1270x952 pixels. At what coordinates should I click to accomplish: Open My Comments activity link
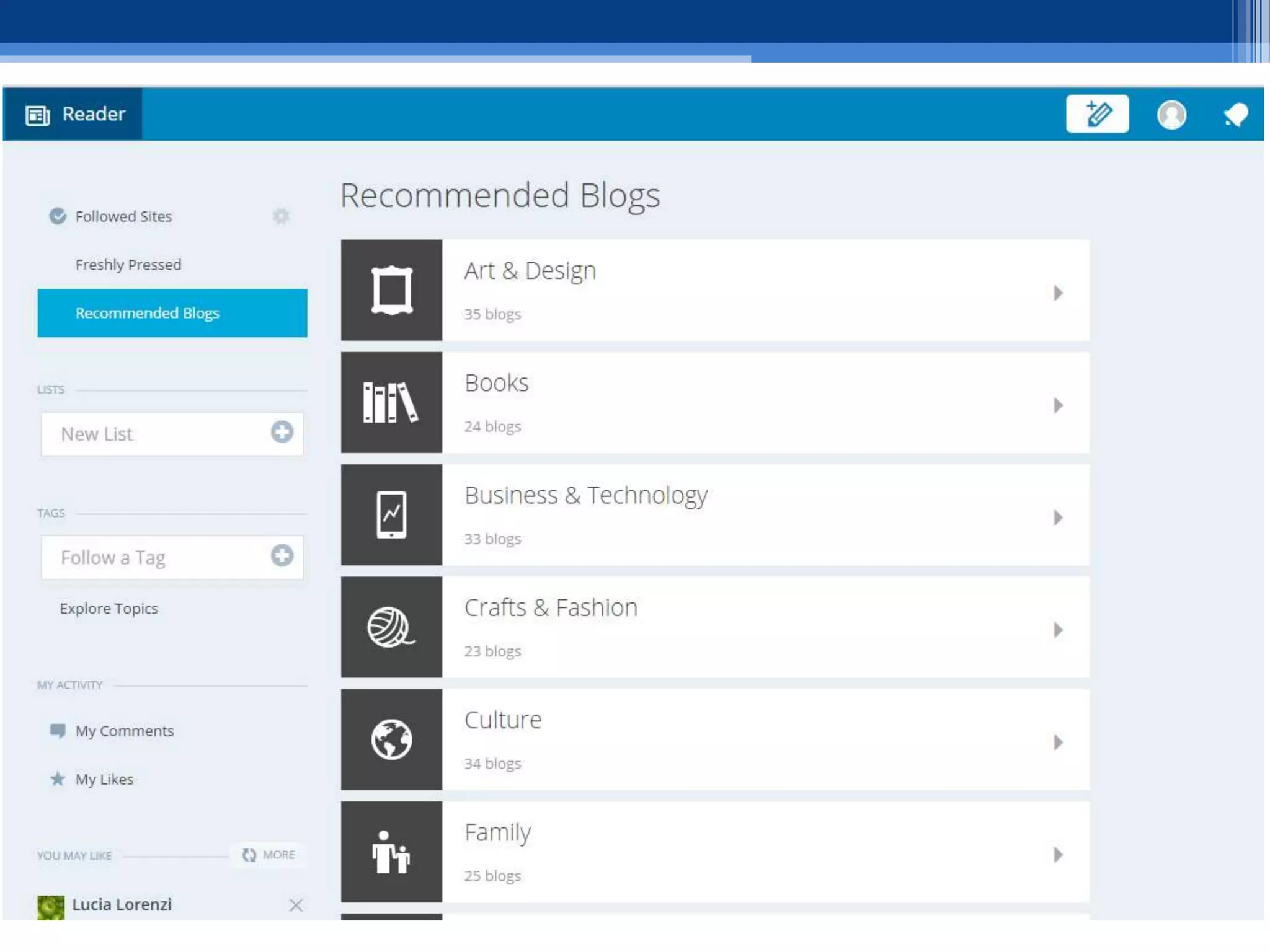coord(124,731)
